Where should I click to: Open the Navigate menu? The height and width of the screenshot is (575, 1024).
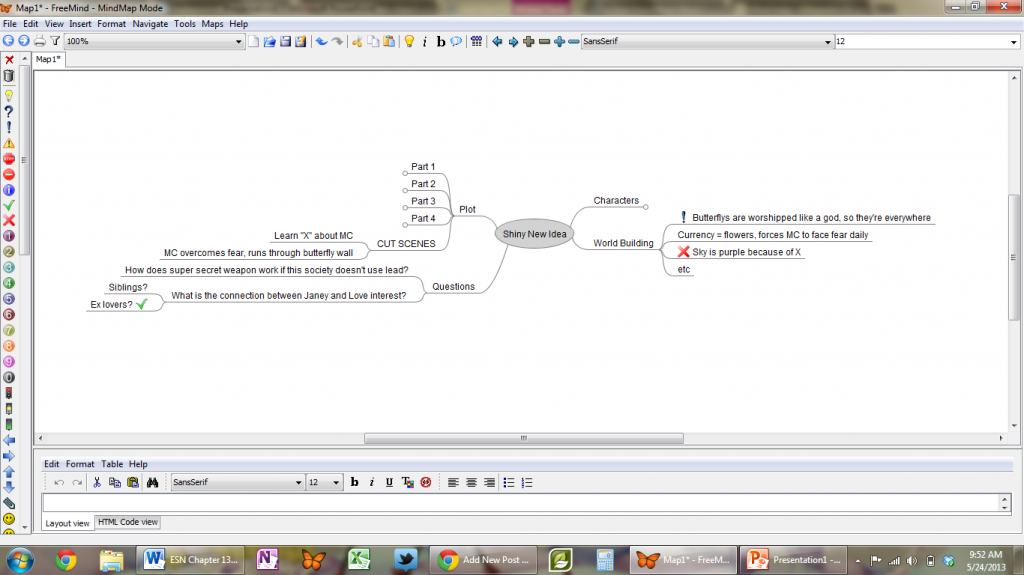point(150,24)
